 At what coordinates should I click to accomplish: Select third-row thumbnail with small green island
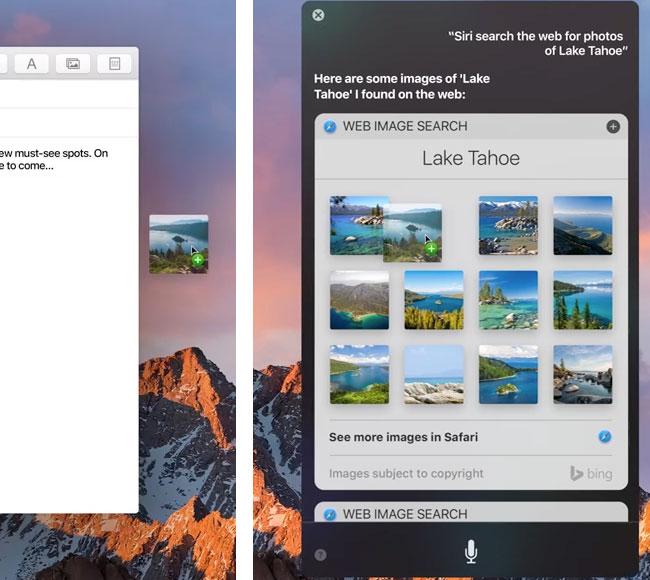(508, 374)
